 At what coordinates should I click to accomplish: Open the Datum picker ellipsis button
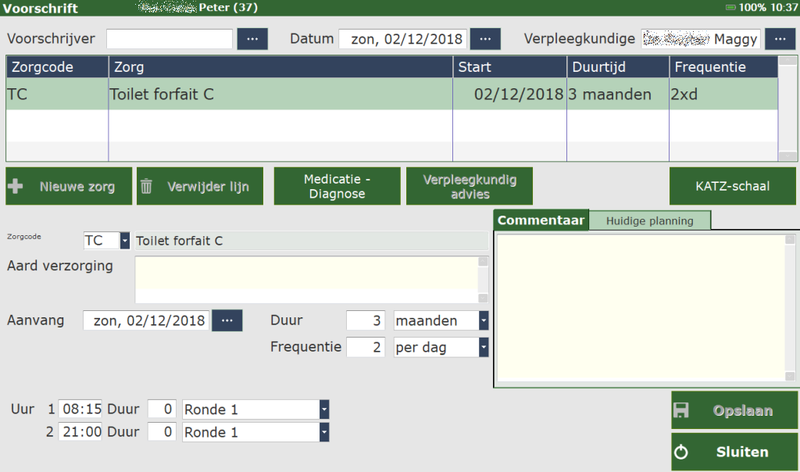tap(485, 39)
